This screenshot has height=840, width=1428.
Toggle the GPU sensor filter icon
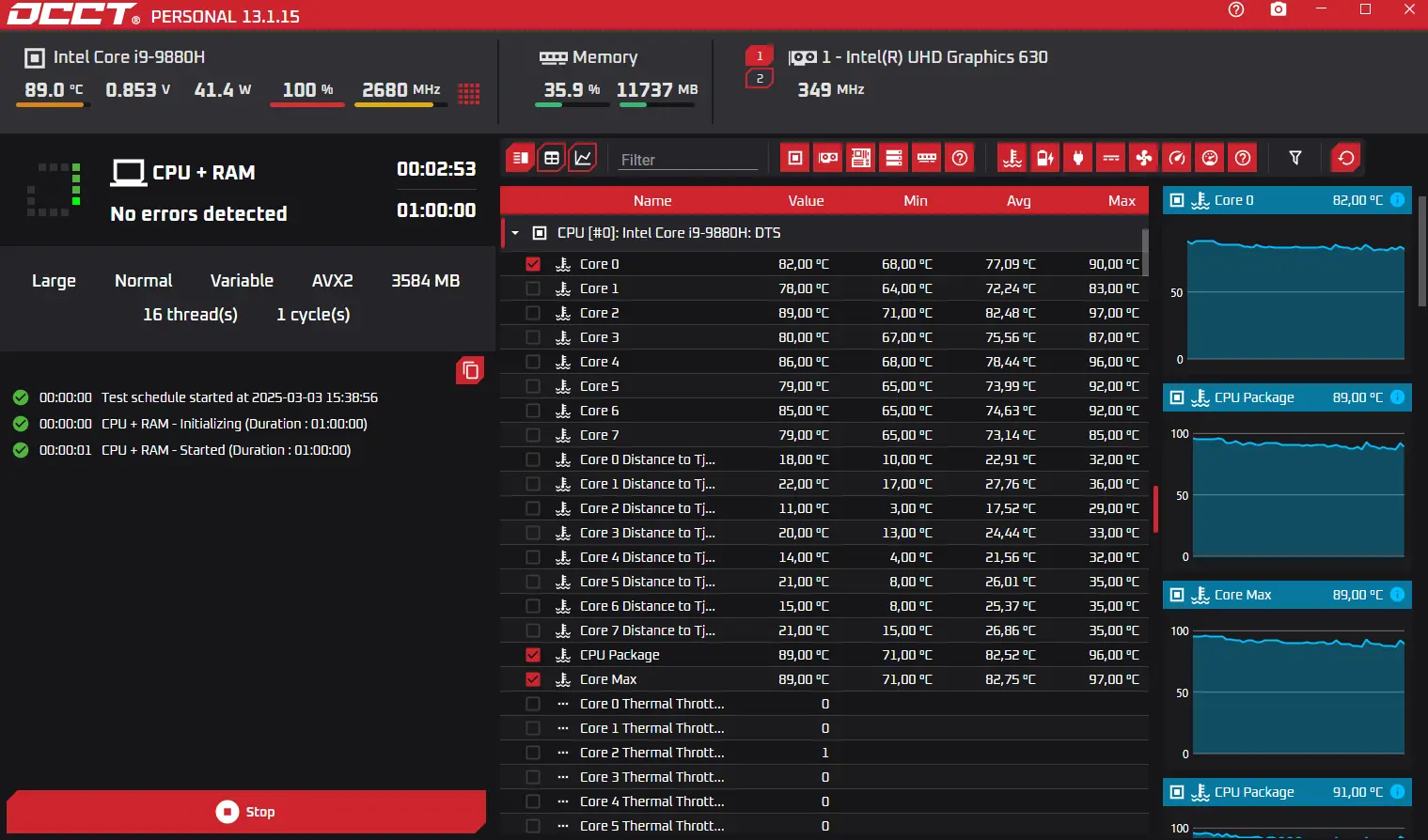point(828,158)
